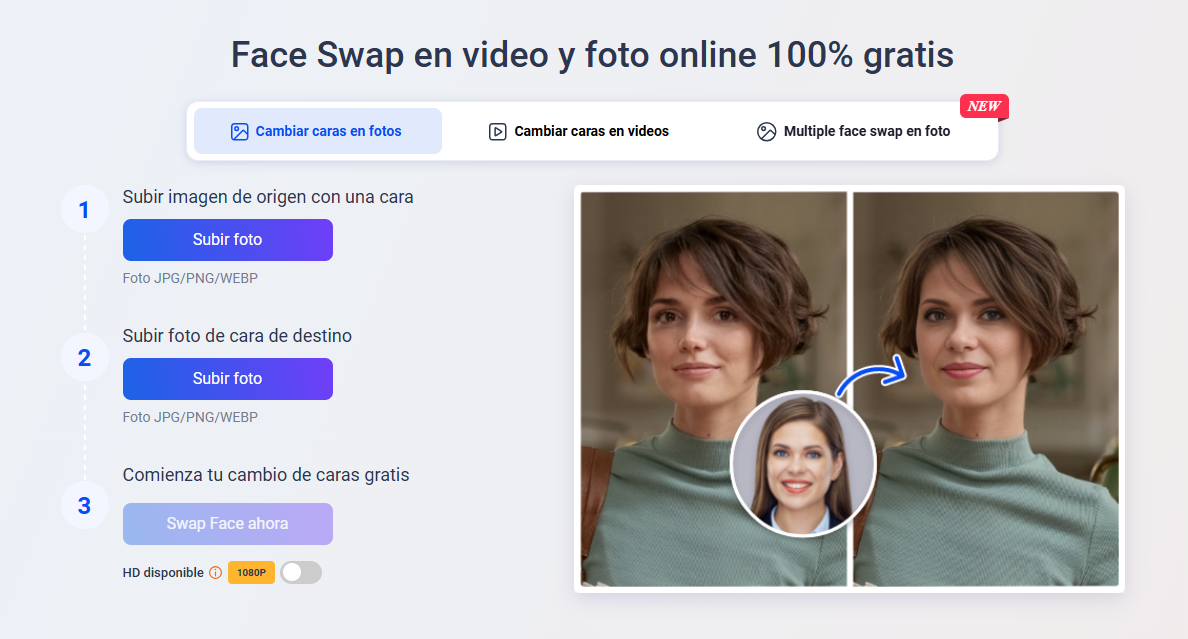
Task: Click the 'Foto JPG/PNG/WEBP' text under step 1
Action: [190, 278]
